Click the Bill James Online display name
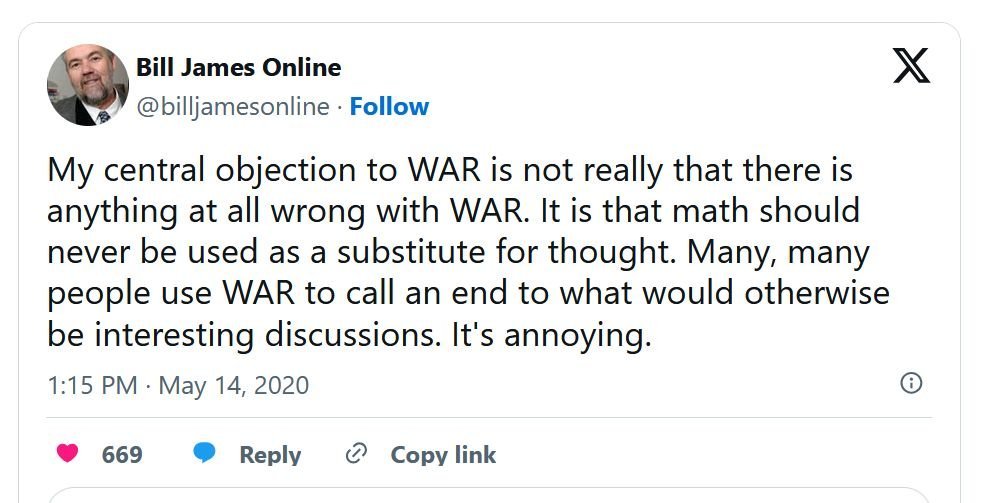981x503 pixels. tap(238, 68)
